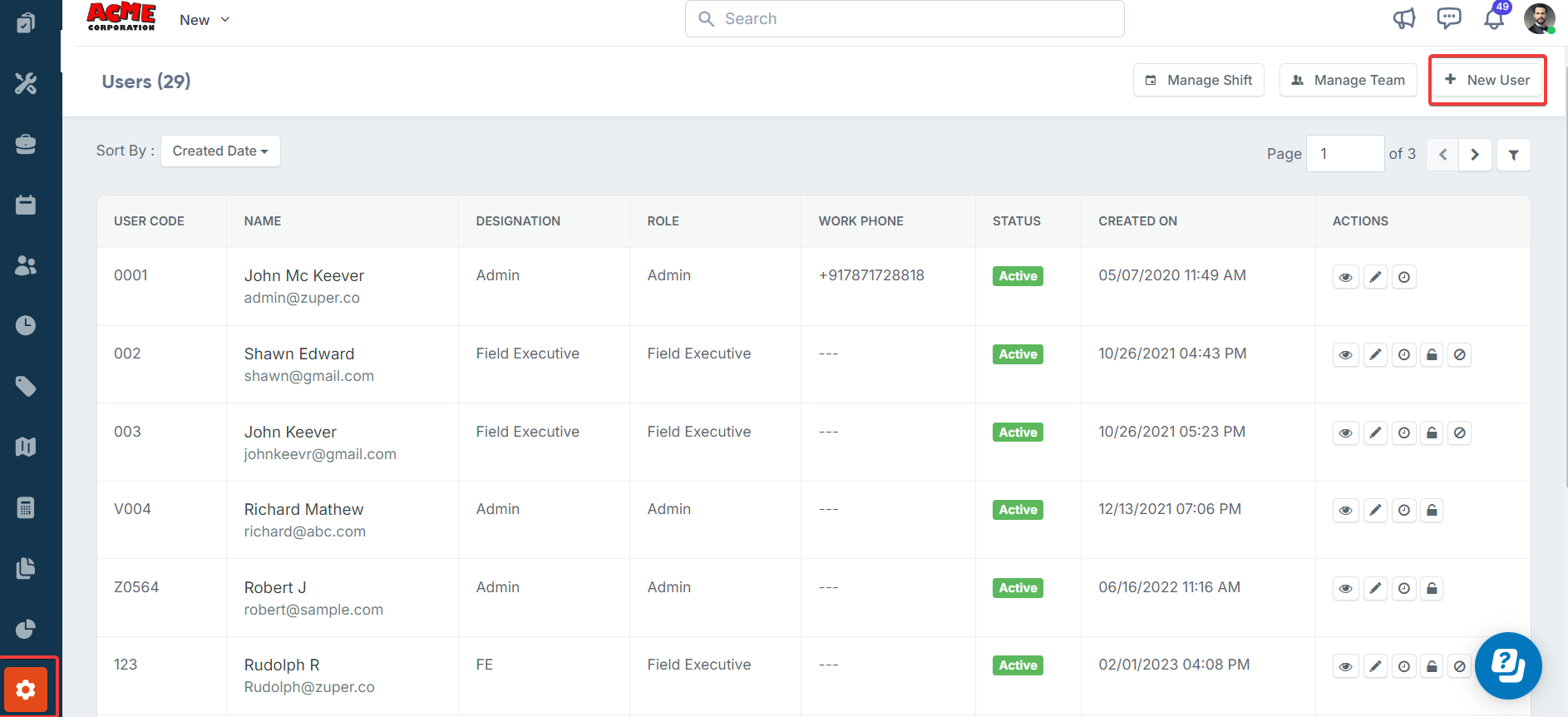1568x717 pixels.
Task: Expand the Created Date sort dropdown
Action: pyautogui.click(x=220, y=151)
